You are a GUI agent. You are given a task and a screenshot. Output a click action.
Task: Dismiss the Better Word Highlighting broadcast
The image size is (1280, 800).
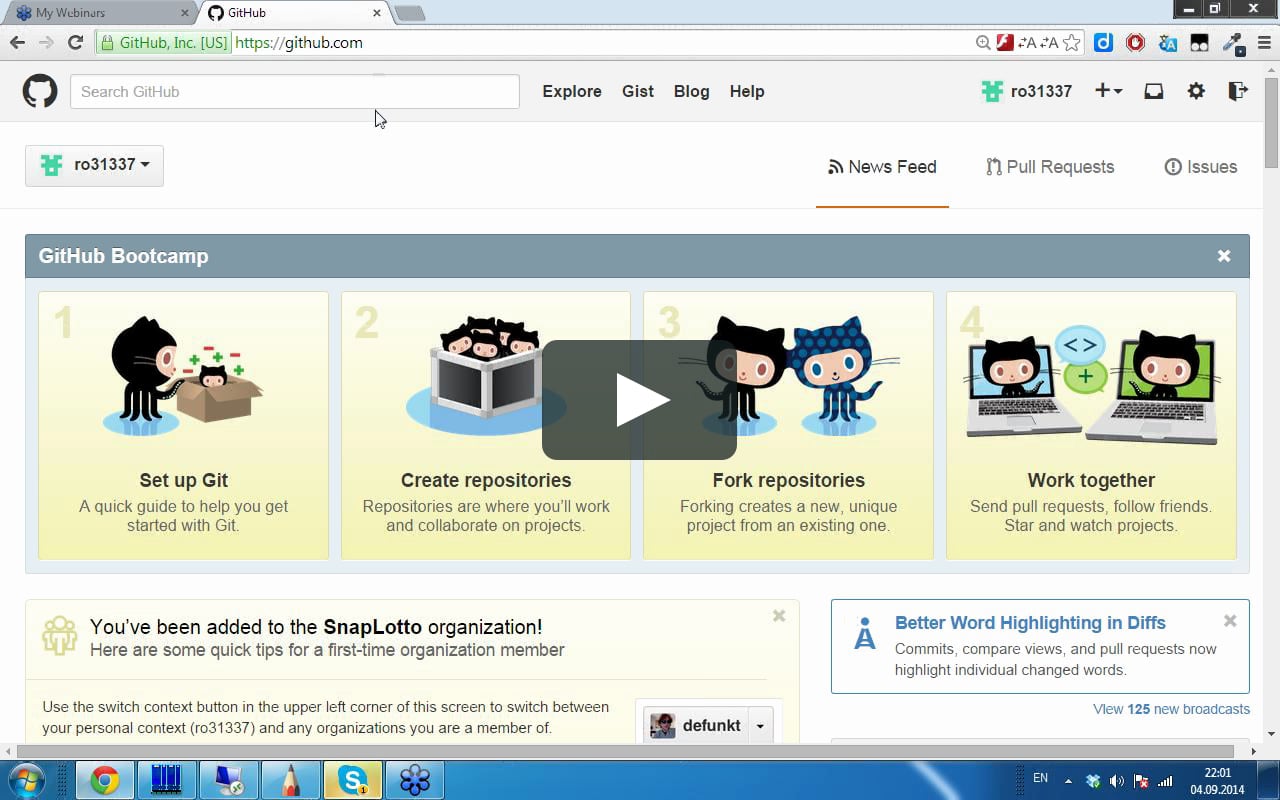click(x=1230, y=621)
